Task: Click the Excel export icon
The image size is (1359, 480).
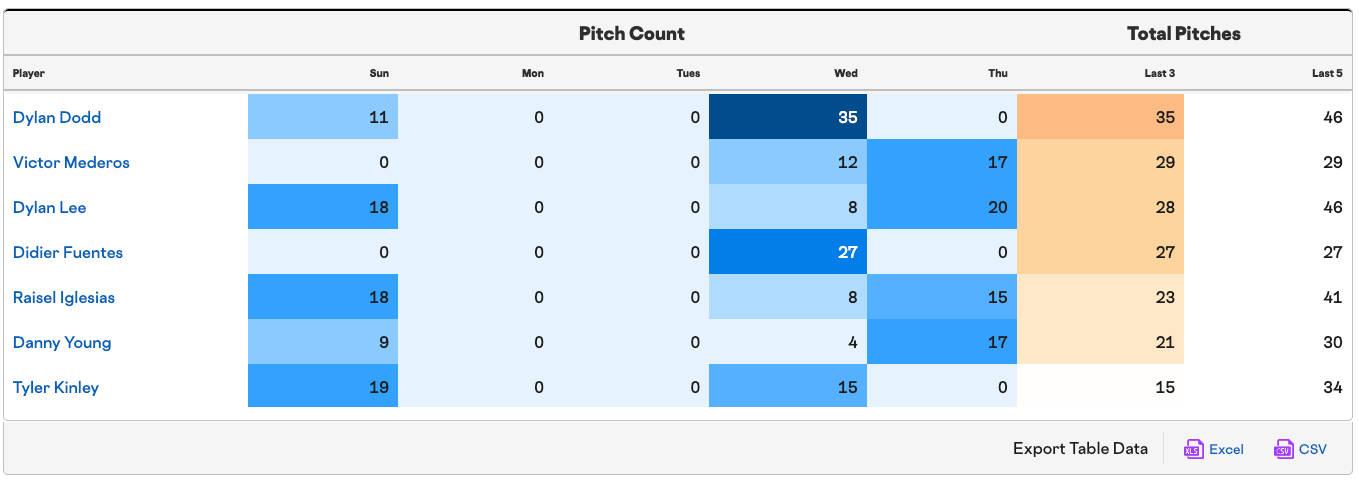Action: point(1192,449)
